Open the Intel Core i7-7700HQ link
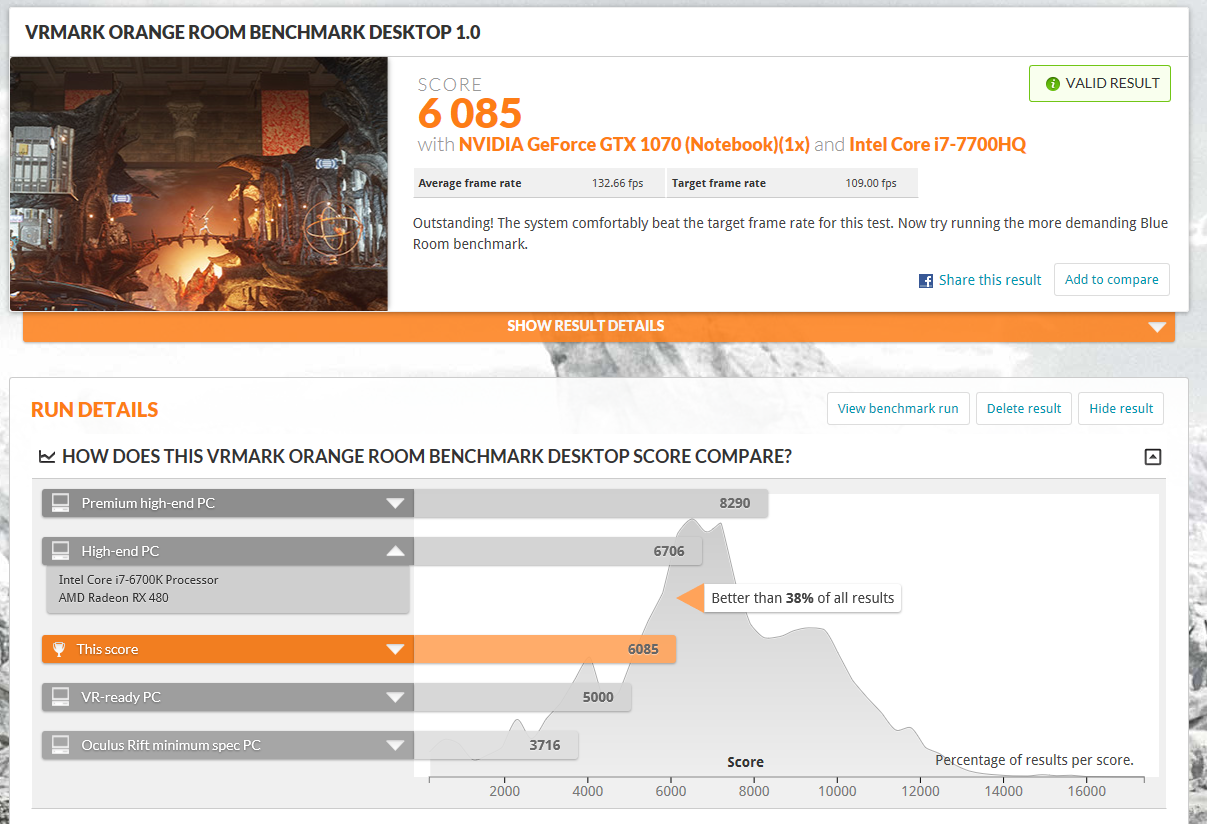 pyautogui.click(x=937, y=144)
